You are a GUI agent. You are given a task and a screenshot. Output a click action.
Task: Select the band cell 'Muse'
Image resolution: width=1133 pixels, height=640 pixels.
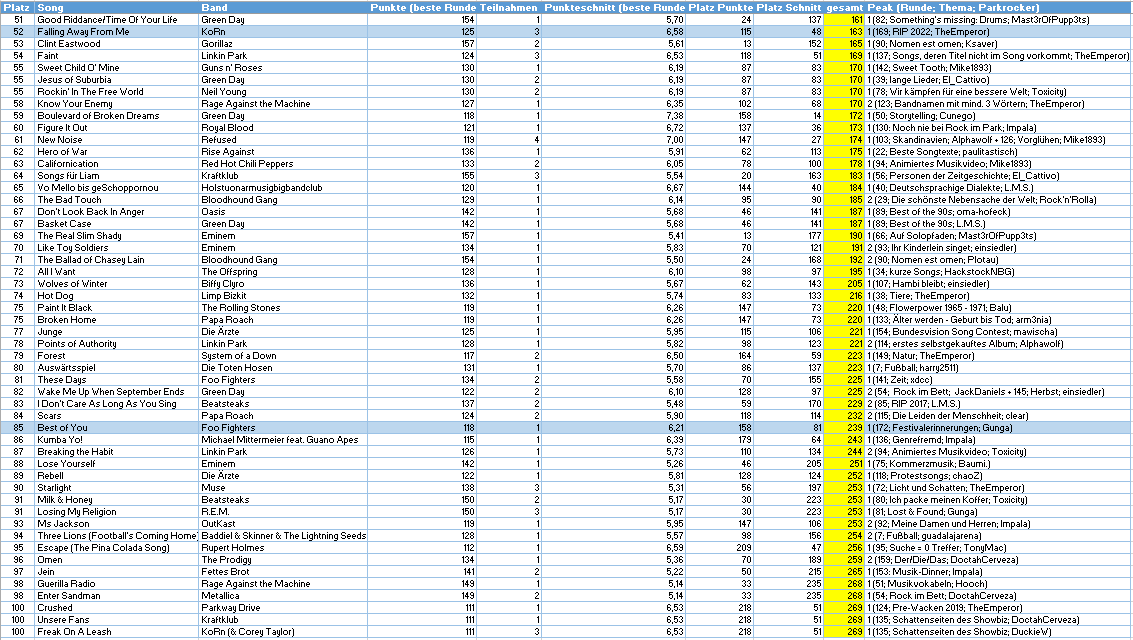coord(283,488)
